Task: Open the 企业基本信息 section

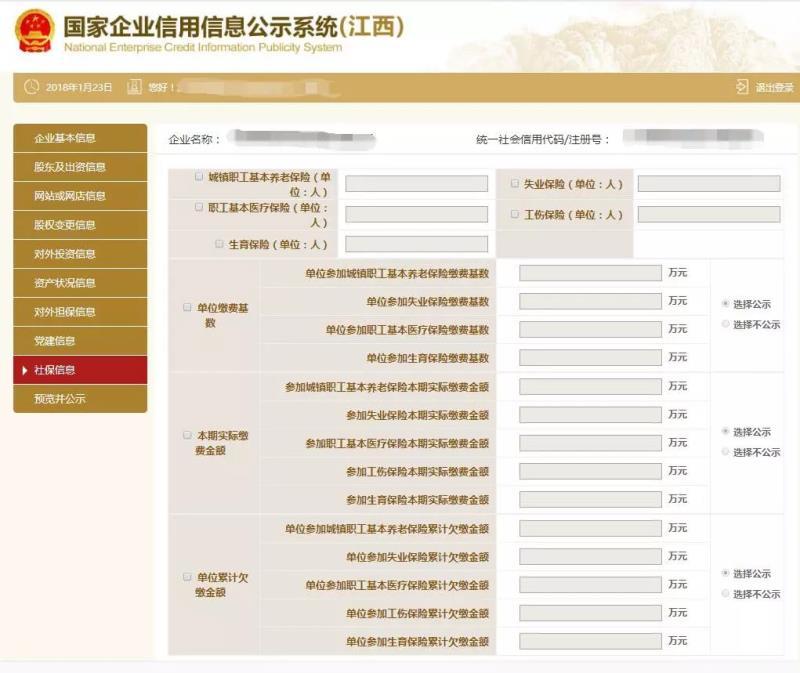Action: coord(64,138)
